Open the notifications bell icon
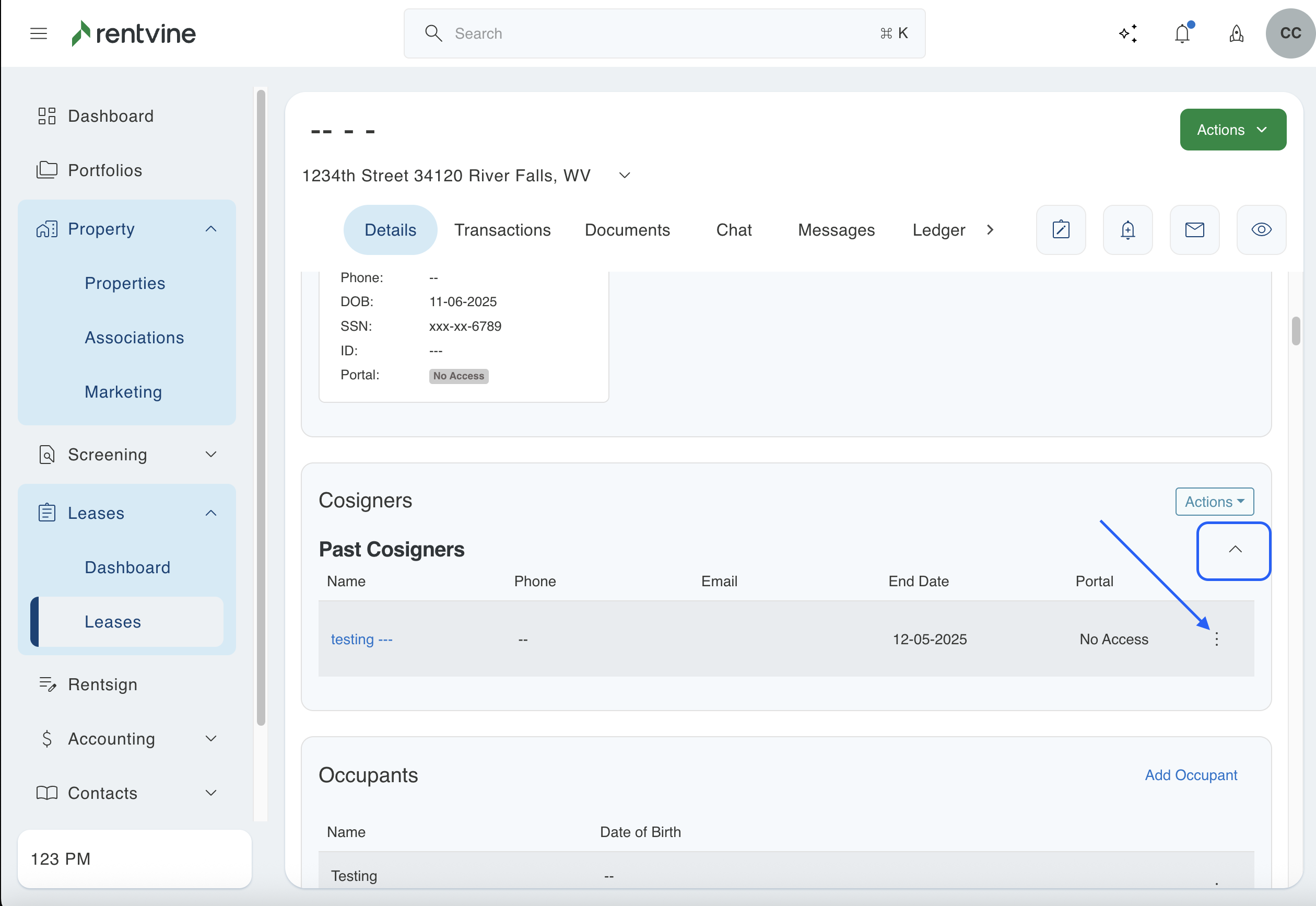1316x906 pixels. [1182, 33]
